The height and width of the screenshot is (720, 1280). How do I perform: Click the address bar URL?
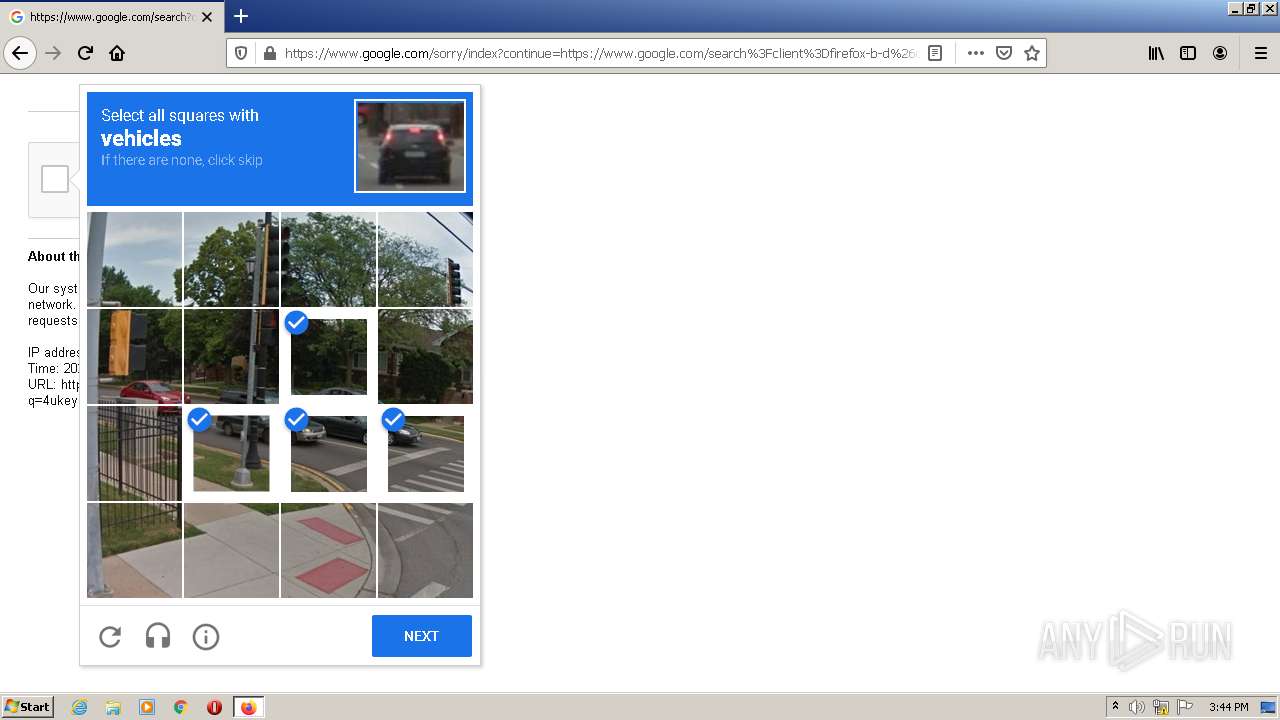pos(600,53)
